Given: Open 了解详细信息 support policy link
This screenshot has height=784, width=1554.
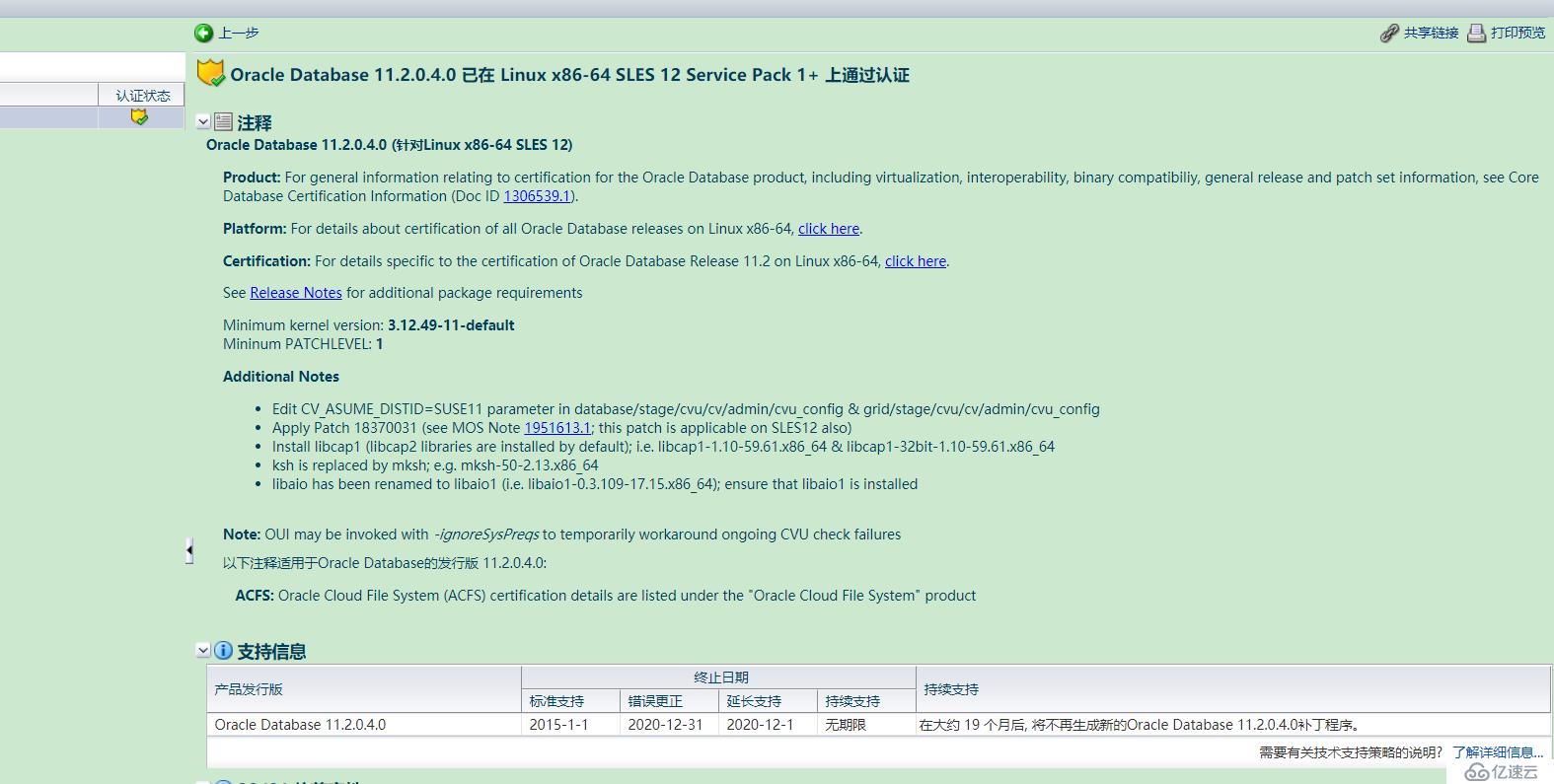Looking at the screenshot, I should (1498, 752).
